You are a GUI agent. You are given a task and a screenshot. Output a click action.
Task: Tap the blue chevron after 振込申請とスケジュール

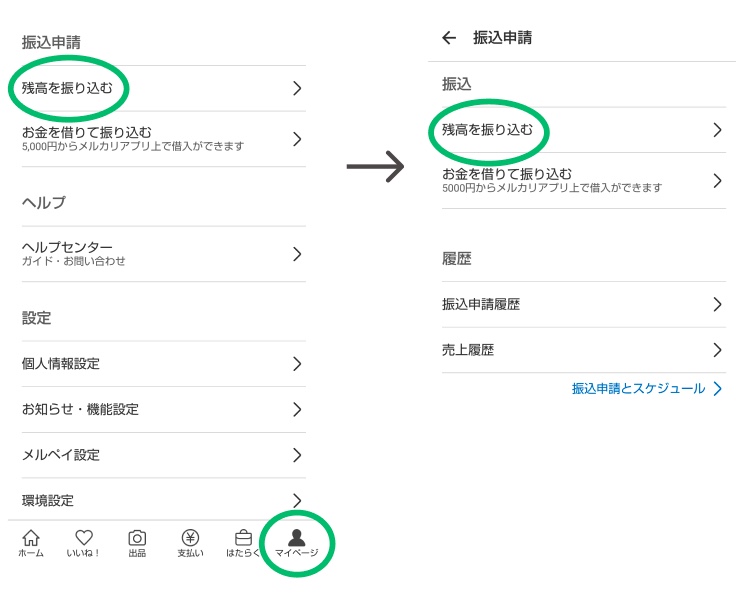pos(718,389)
